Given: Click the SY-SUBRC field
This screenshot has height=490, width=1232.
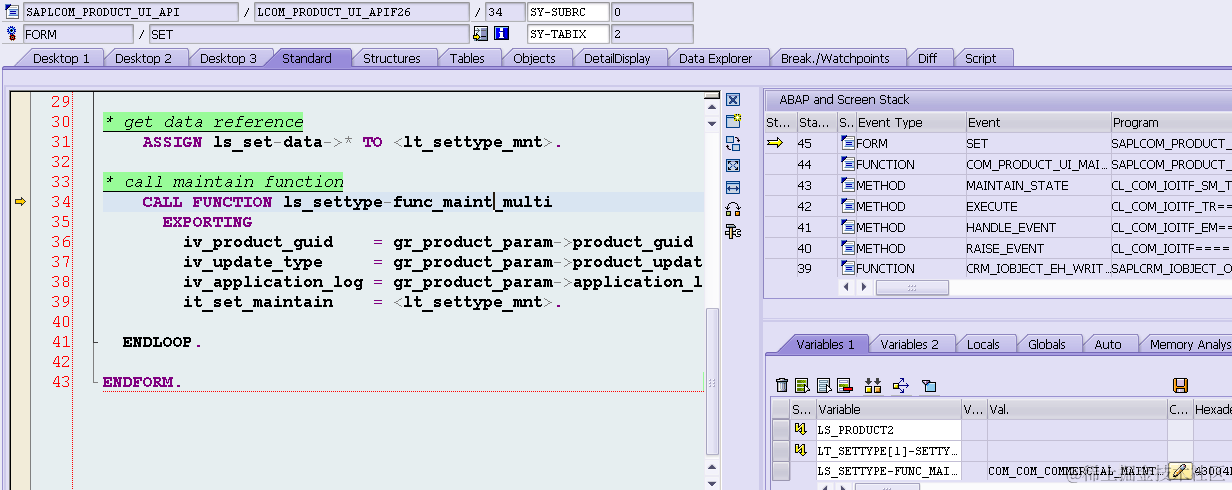Looking at the screenshot, I should click(x=567, y=12).
